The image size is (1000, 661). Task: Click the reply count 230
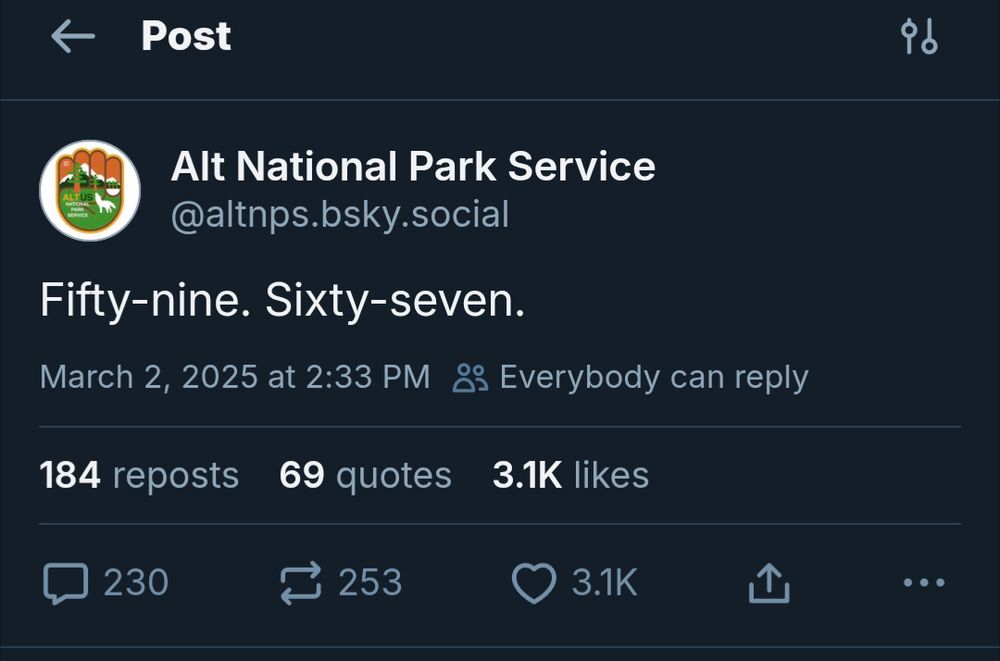pyautogui.click(x=139, y=581)
